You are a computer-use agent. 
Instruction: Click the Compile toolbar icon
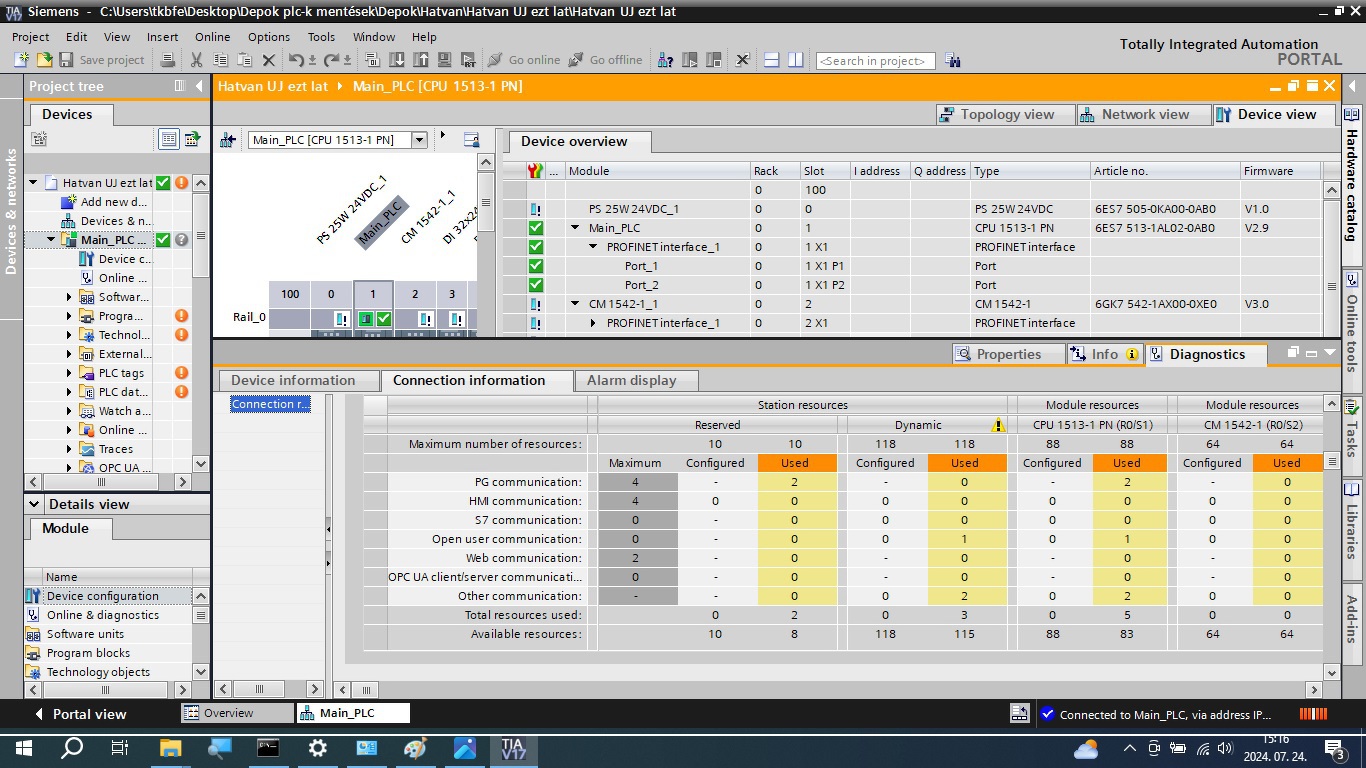(x=373, y=60)
